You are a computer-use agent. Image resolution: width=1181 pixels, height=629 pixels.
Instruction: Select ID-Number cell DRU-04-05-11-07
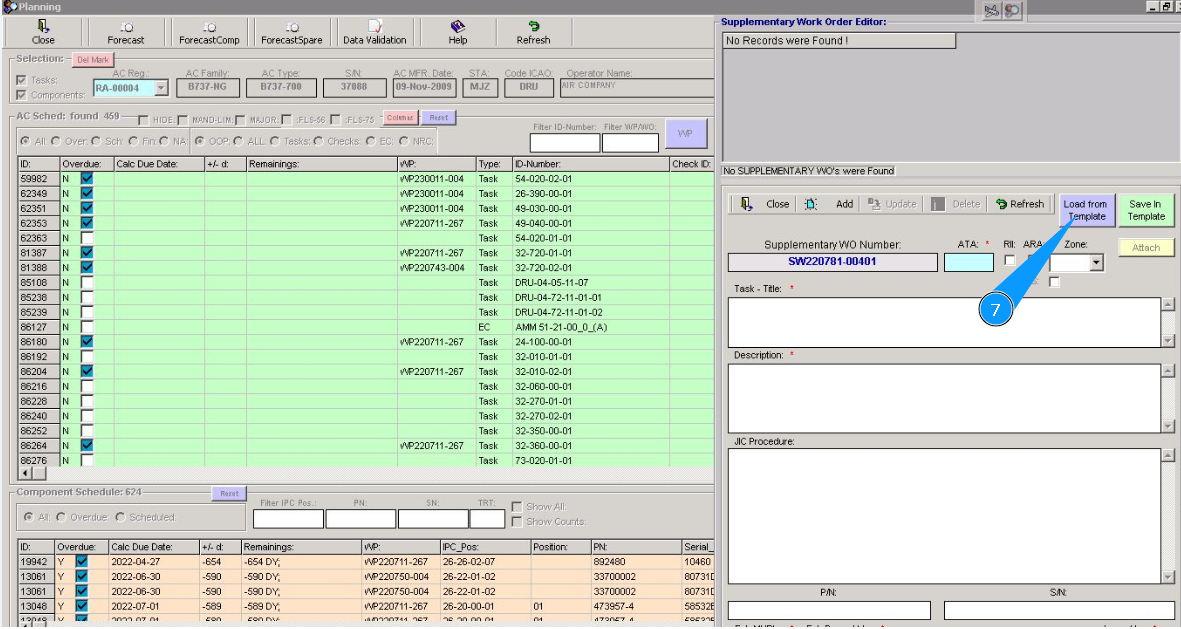(590, 282)
